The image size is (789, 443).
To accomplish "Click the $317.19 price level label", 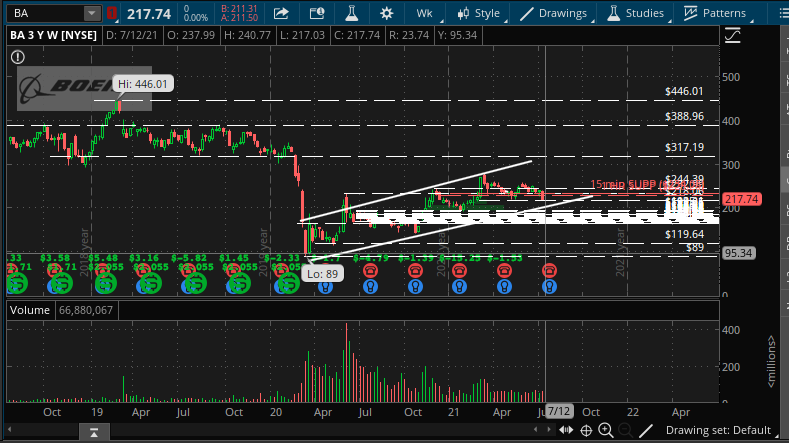I will point(684,147).
